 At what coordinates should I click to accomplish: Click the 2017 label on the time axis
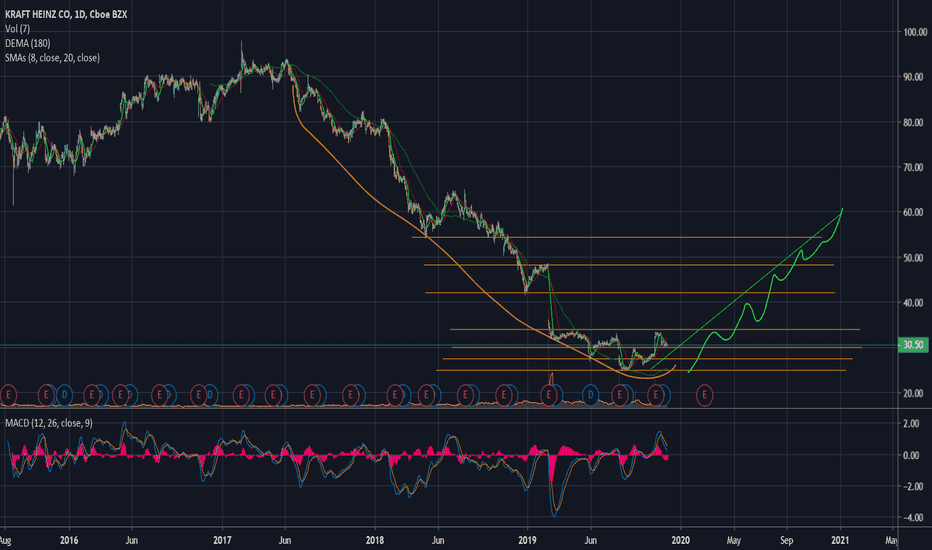[222, 540]
